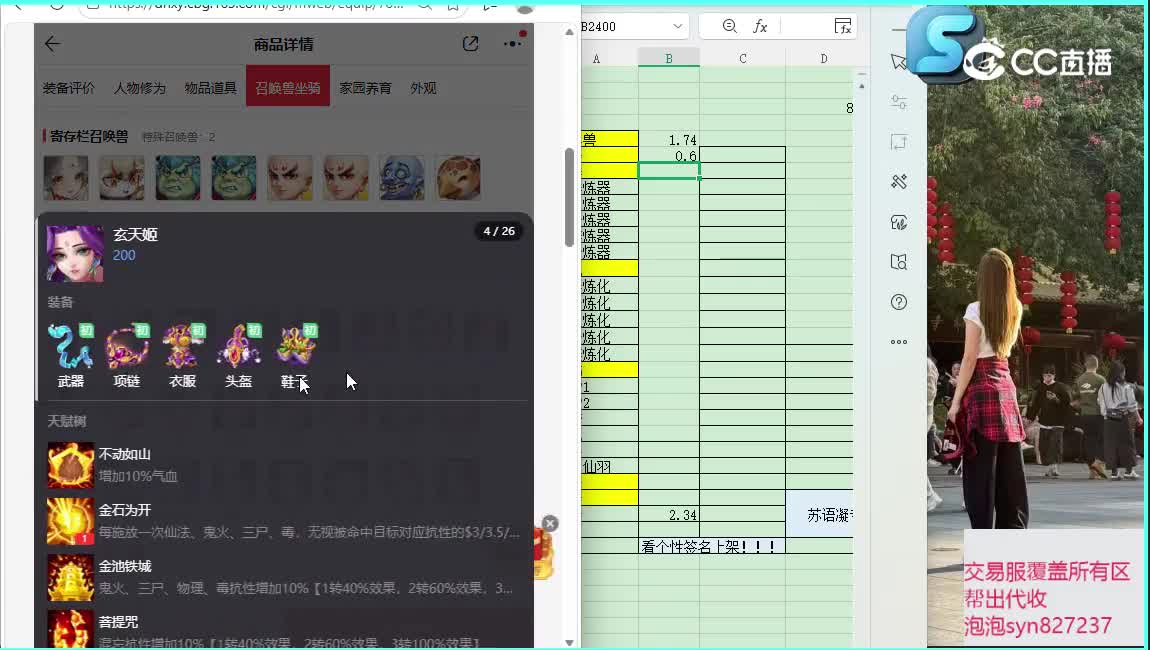
Task: Select the second summon beast thumbnail in 寄存栏
Action: coord(122,178)
